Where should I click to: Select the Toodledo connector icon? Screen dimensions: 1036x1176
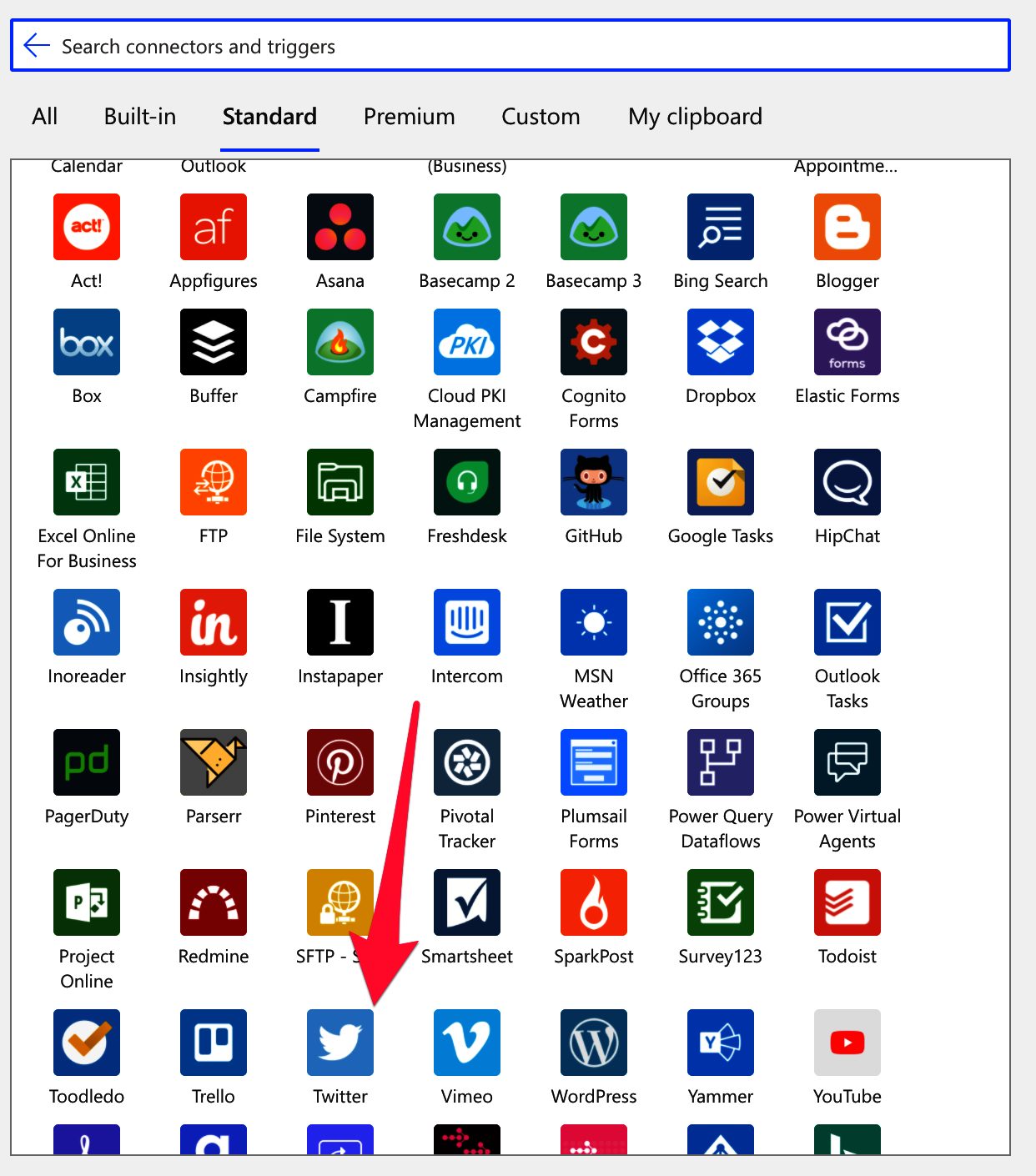87,1043
